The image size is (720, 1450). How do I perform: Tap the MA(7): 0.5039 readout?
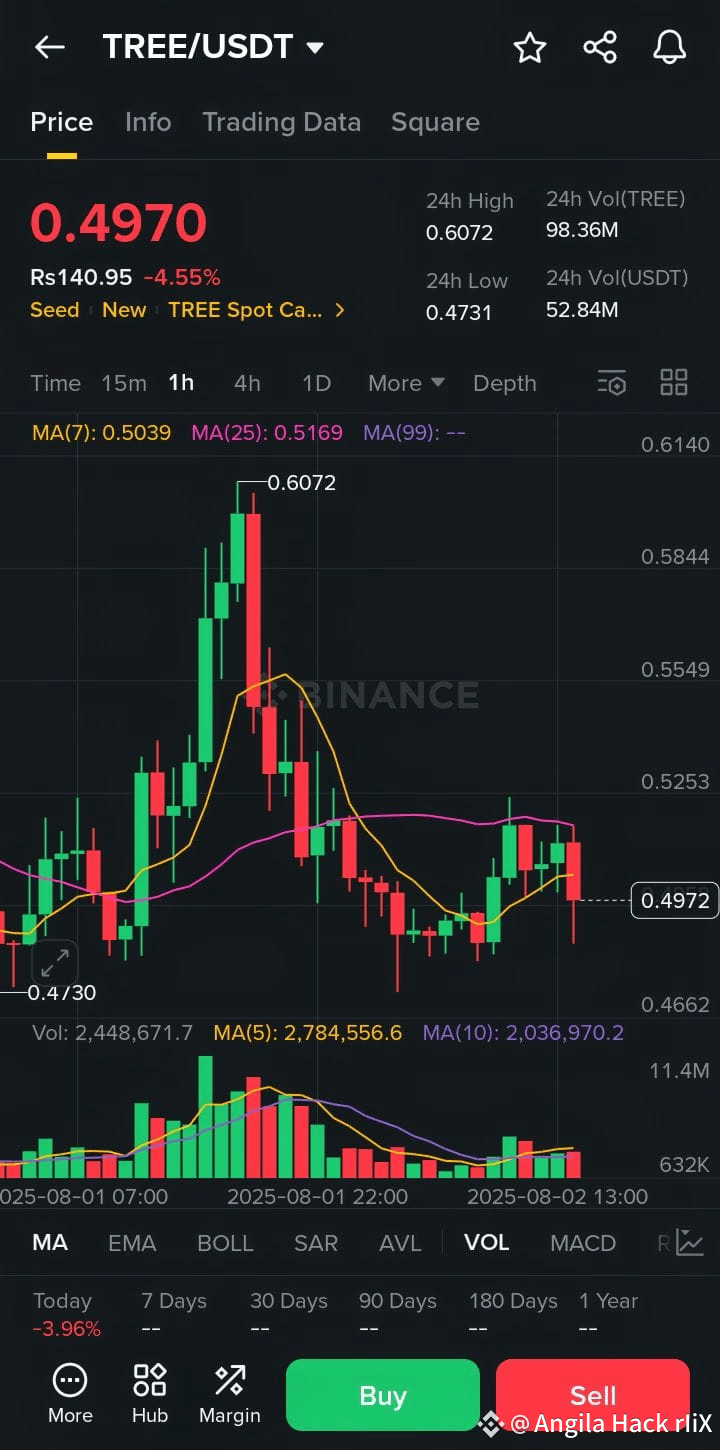(x=102, y=433)
